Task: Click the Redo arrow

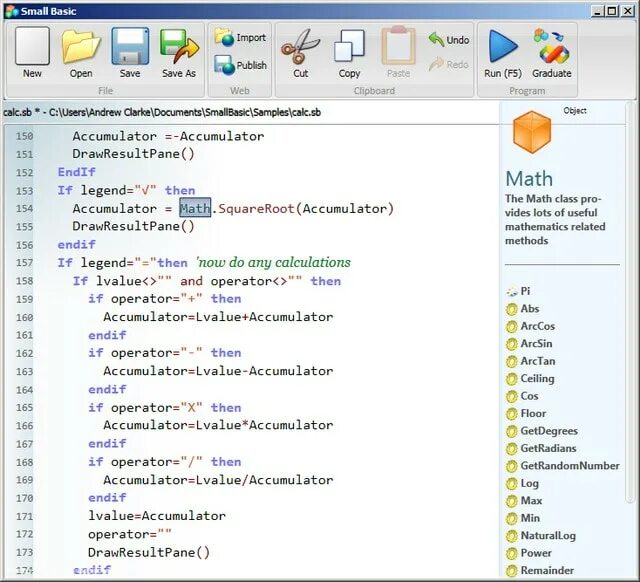Action: (449, 64)
